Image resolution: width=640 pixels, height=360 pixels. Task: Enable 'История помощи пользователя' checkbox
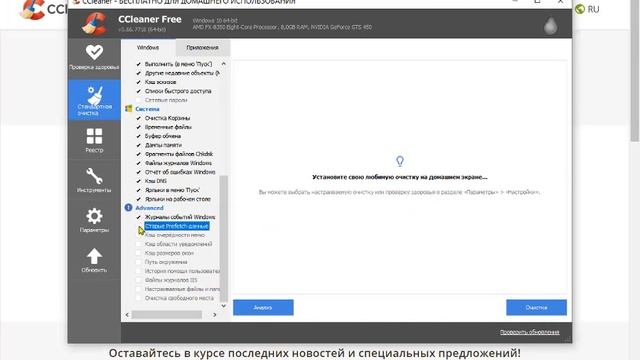(138, 271)
